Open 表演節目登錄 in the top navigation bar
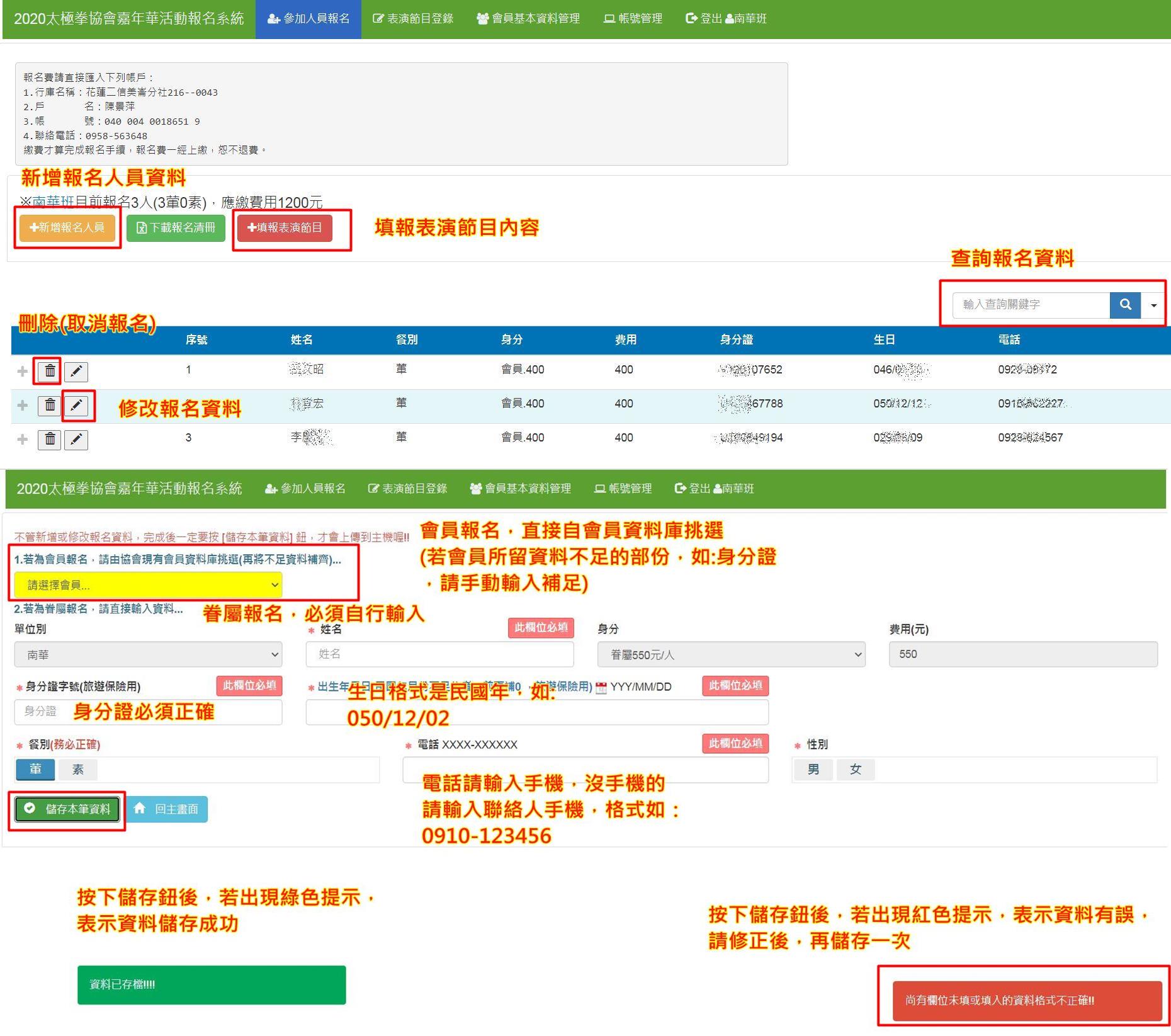The height and width of the screenshot is (1036, 1171). pos(413,19)
